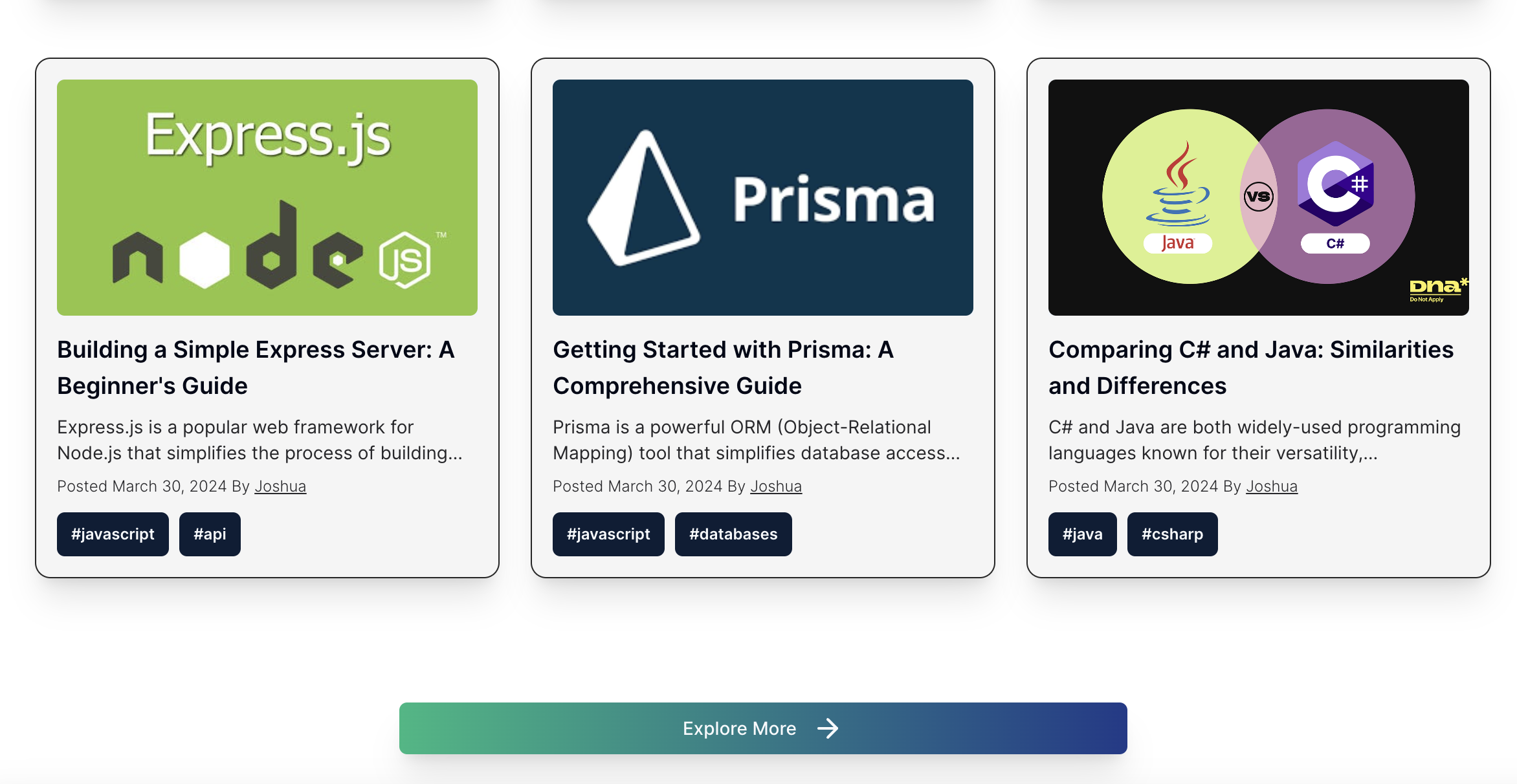1517x784 pixels.
Task: Select the #csharp tag
Action: pyautogui.click(x=1173, y=534)
